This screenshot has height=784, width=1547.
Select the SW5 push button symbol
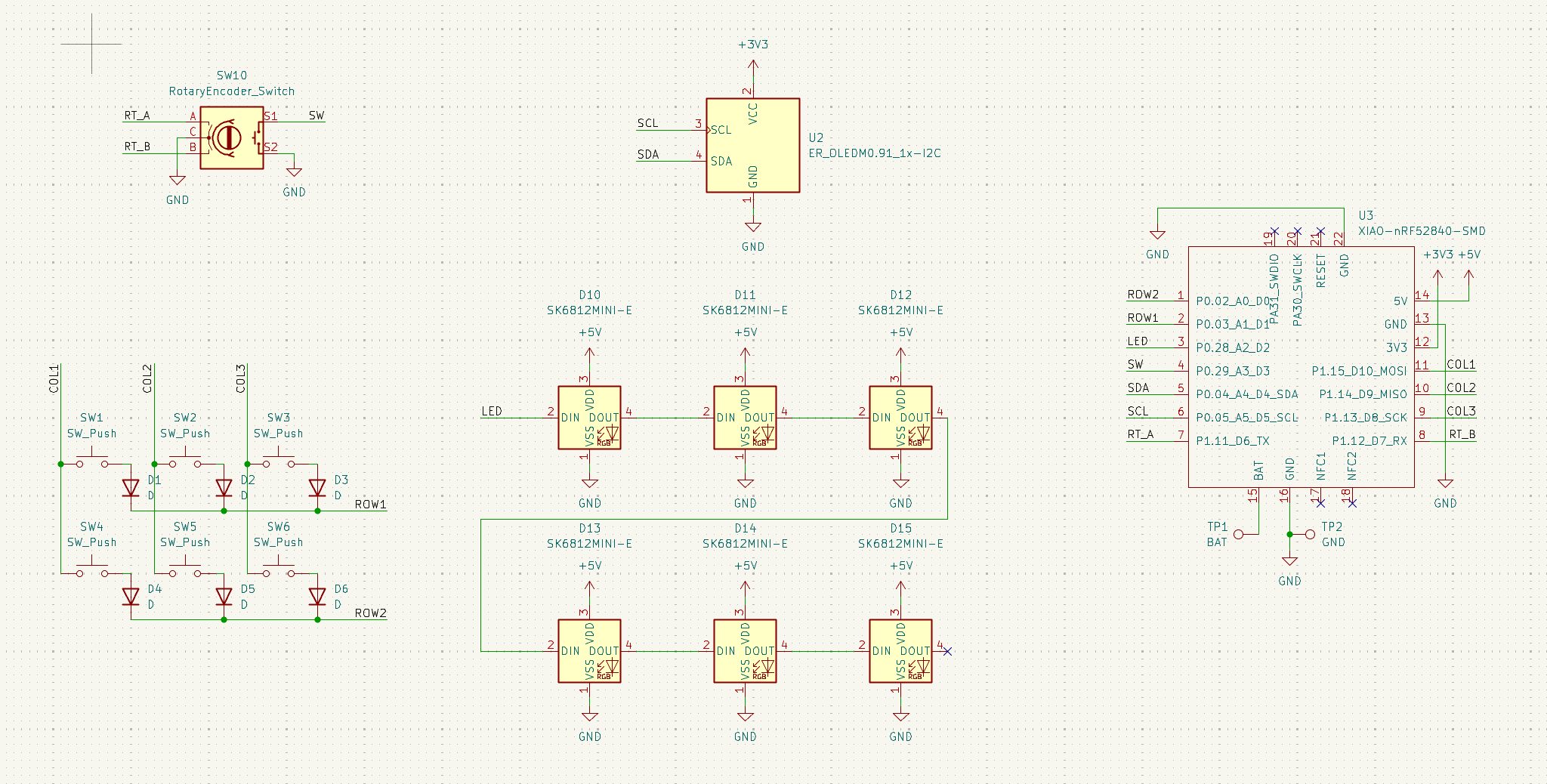[x=185, y=569]
